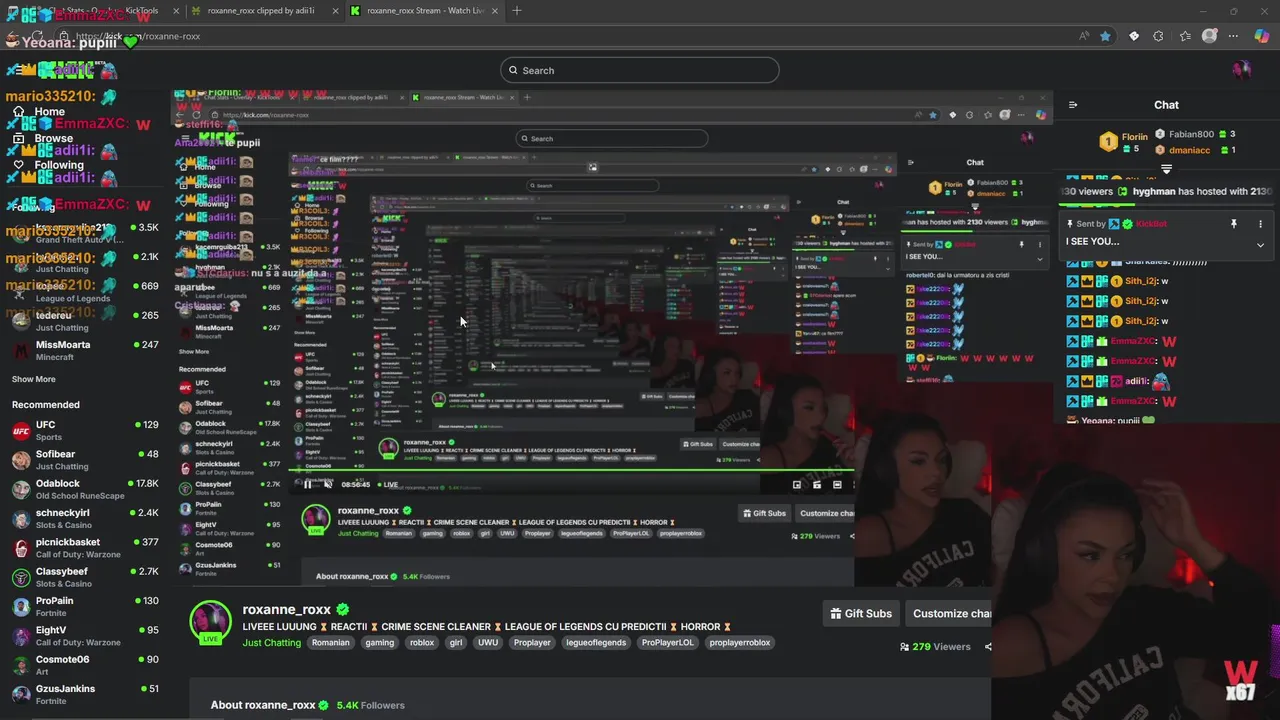
Task: Click the Read aloud icon in address bar
Action: tap(1084, 36)
